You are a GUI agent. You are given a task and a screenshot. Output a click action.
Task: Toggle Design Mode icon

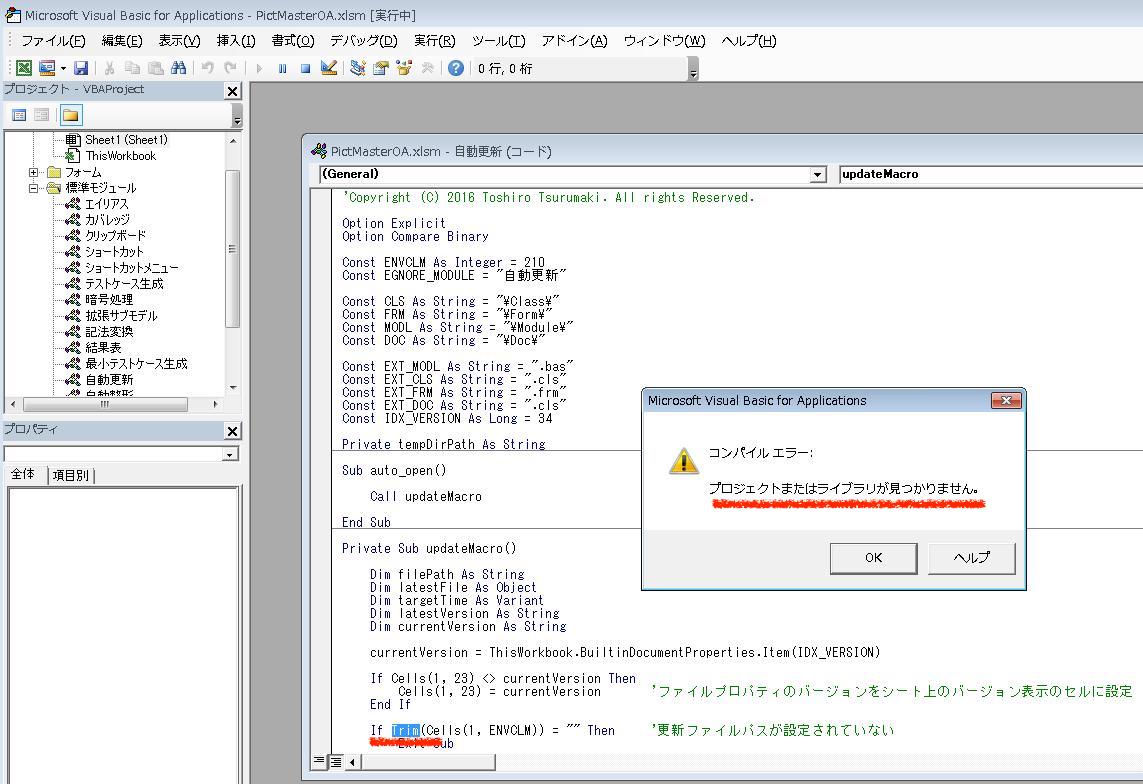(329, 68)
